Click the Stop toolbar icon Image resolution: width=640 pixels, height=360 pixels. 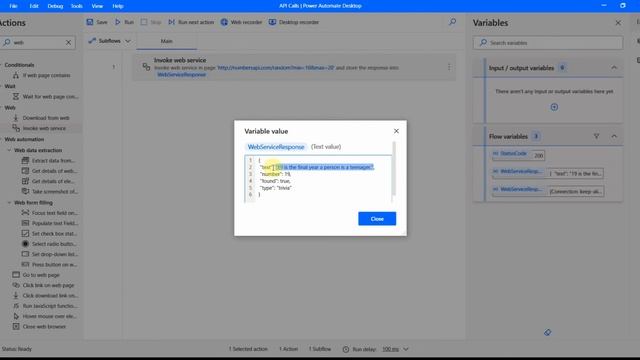coord(144,22)
